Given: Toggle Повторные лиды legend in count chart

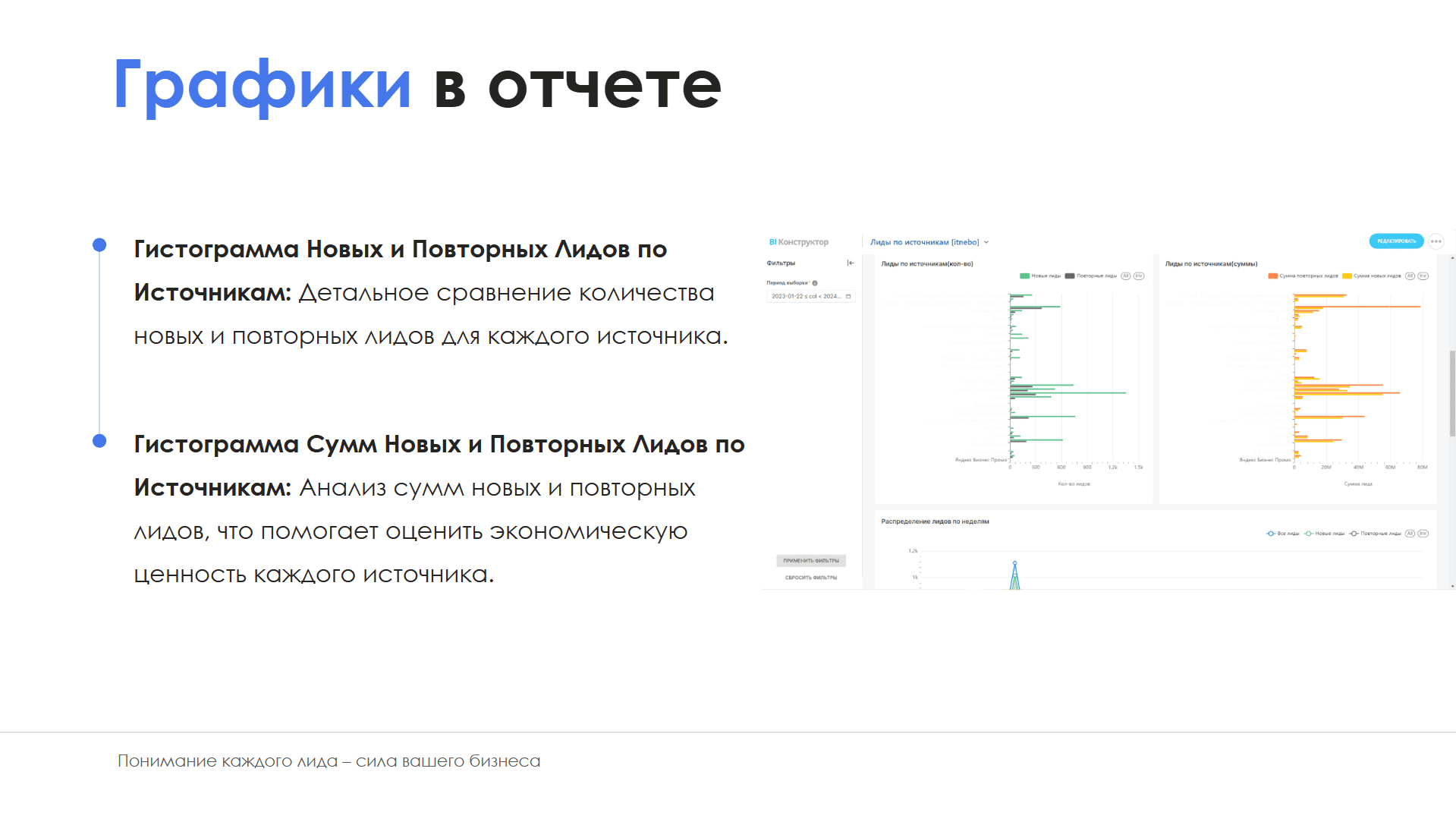Looking at the screenshot, I should tap(1090, 276).
